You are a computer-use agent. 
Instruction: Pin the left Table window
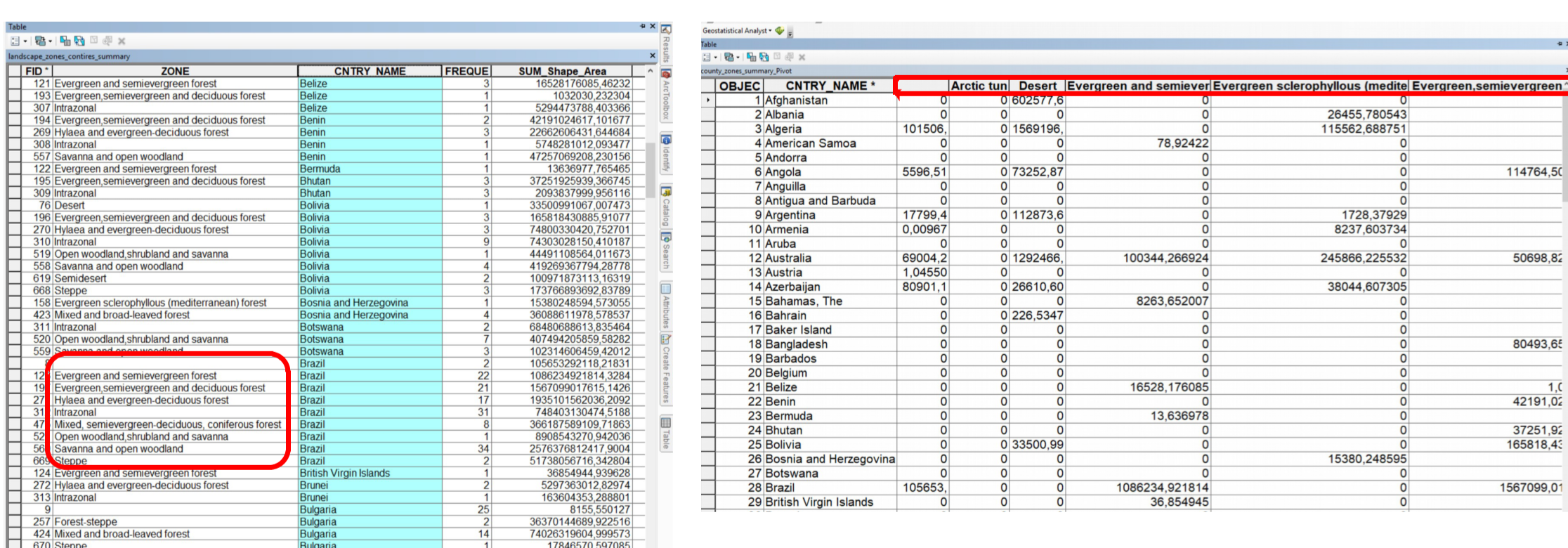pyautogui.click(x=642, y=27)
